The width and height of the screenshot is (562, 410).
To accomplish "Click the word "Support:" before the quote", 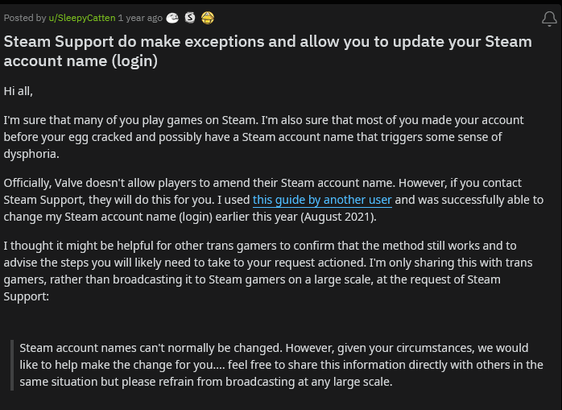I will [26, 297].
